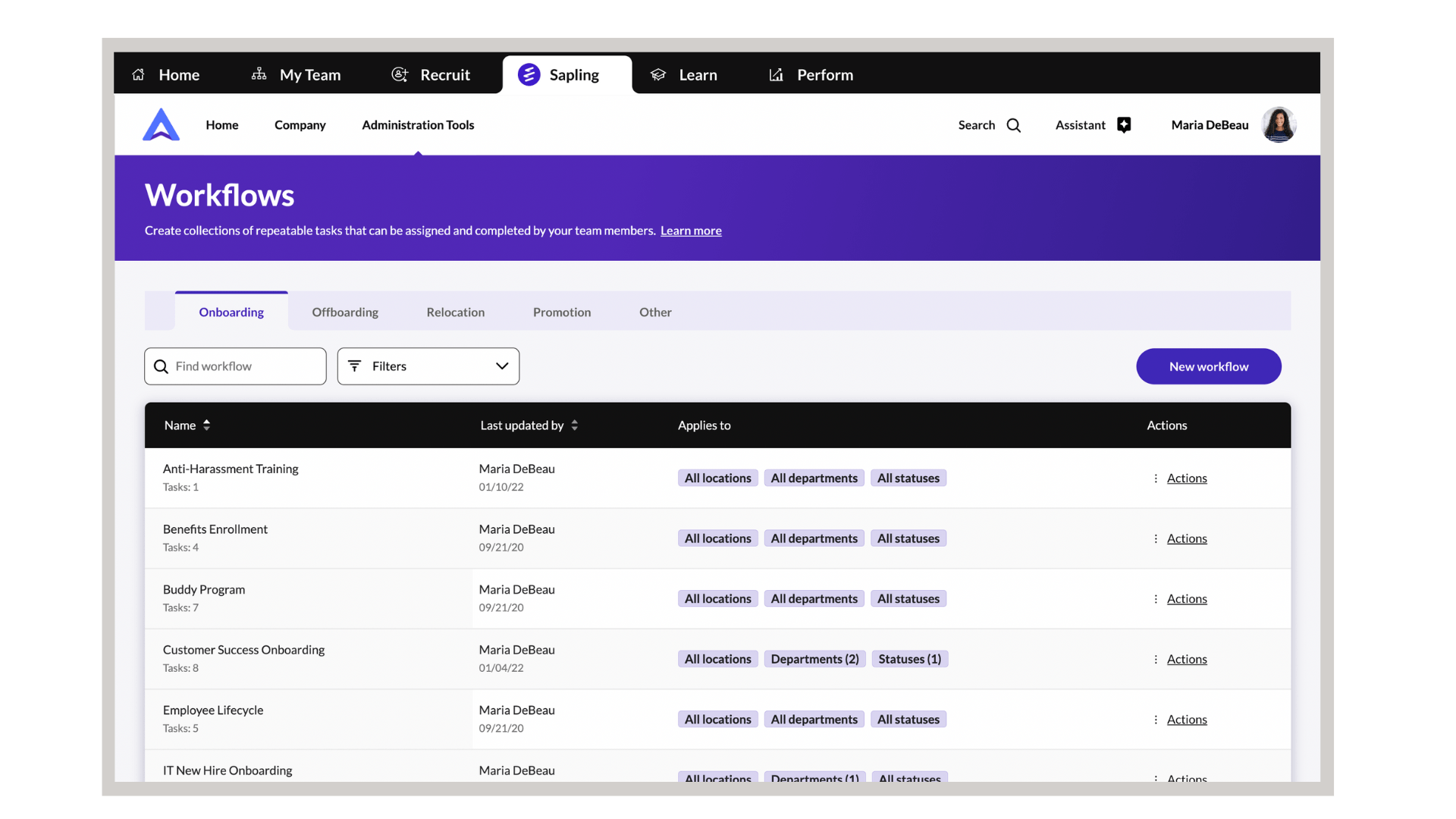Select the Learn graduation icon
This screenshot has height=819, width=1456.
(x=658, y=74)
